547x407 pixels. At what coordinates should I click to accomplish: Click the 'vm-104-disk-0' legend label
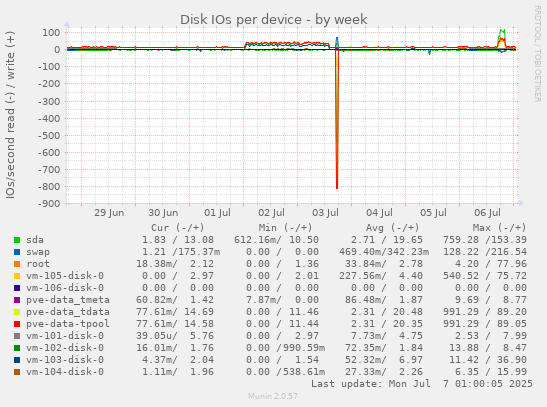coord(65,372)
